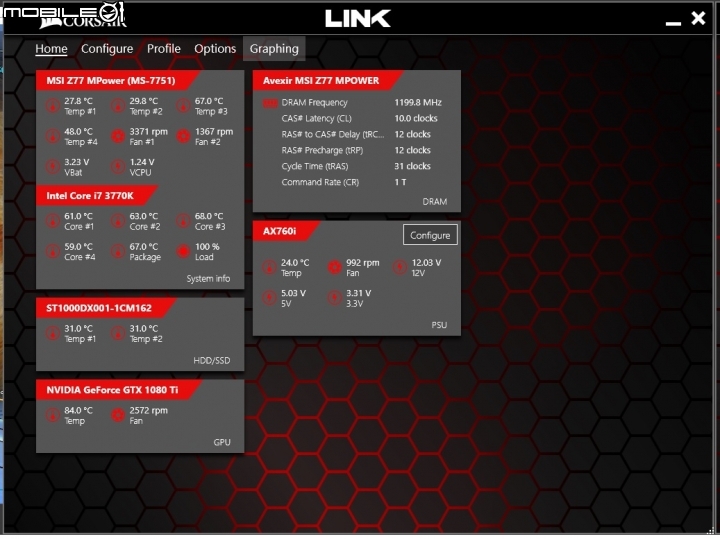Click the DRAM label

tap(434, 202)
